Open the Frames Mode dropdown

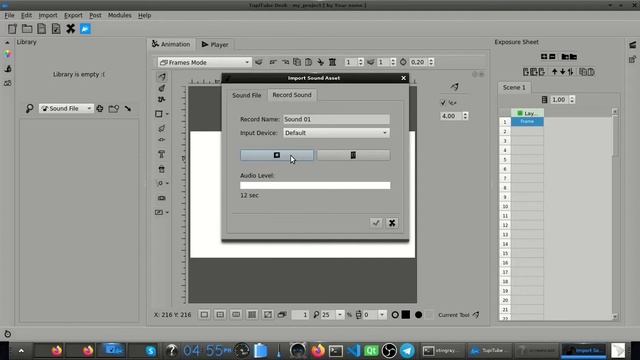coord(204,62)
